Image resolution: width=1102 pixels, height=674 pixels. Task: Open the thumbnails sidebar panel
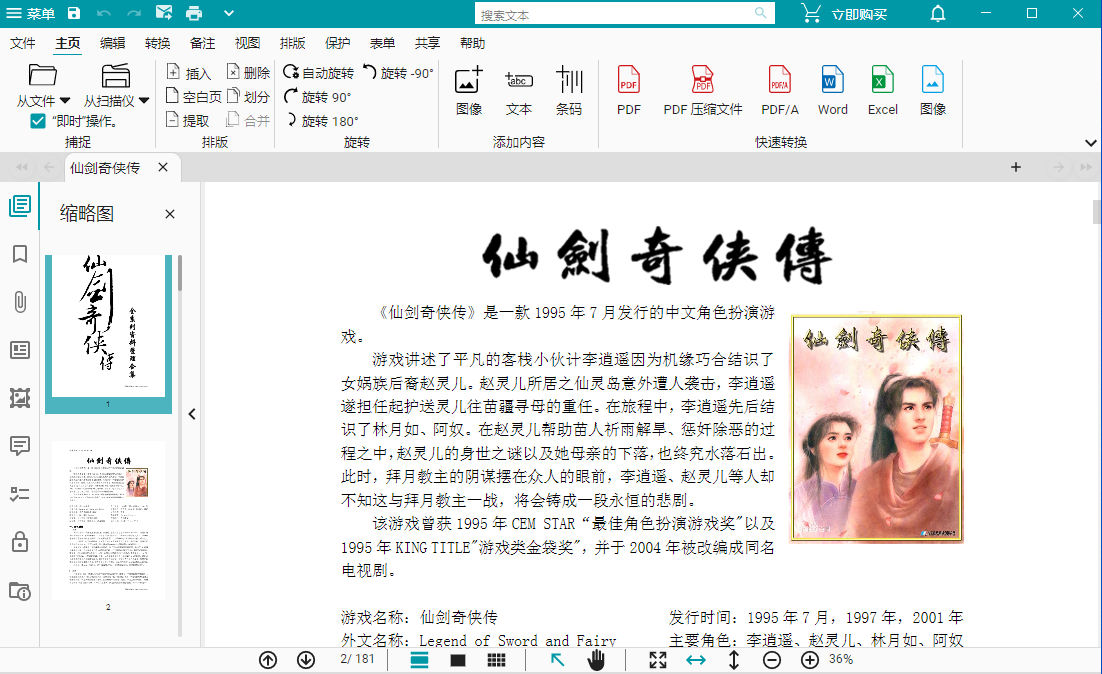pos(20,206)
